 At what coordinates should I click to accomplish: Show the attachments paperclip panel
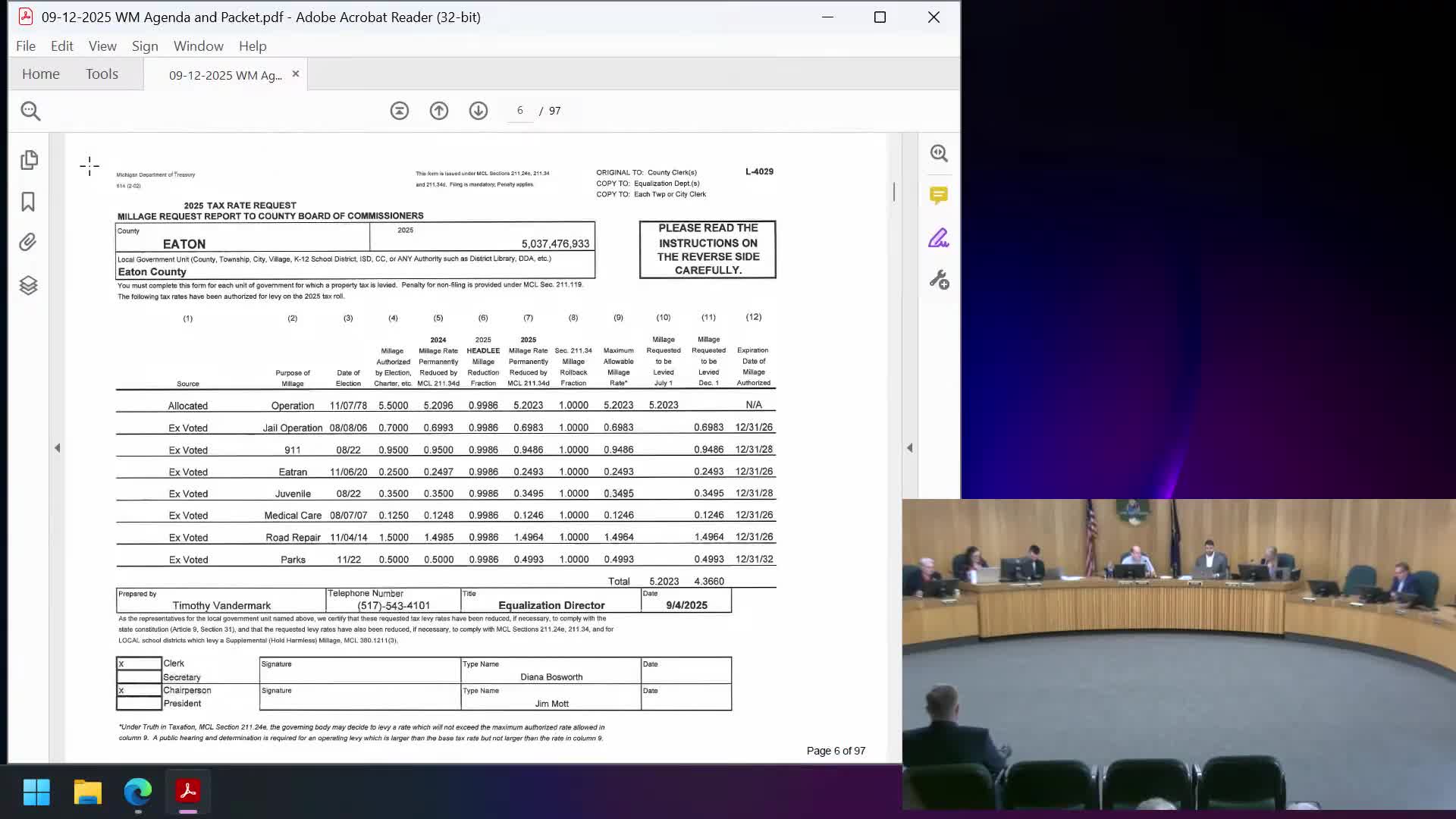pos(28,243)
